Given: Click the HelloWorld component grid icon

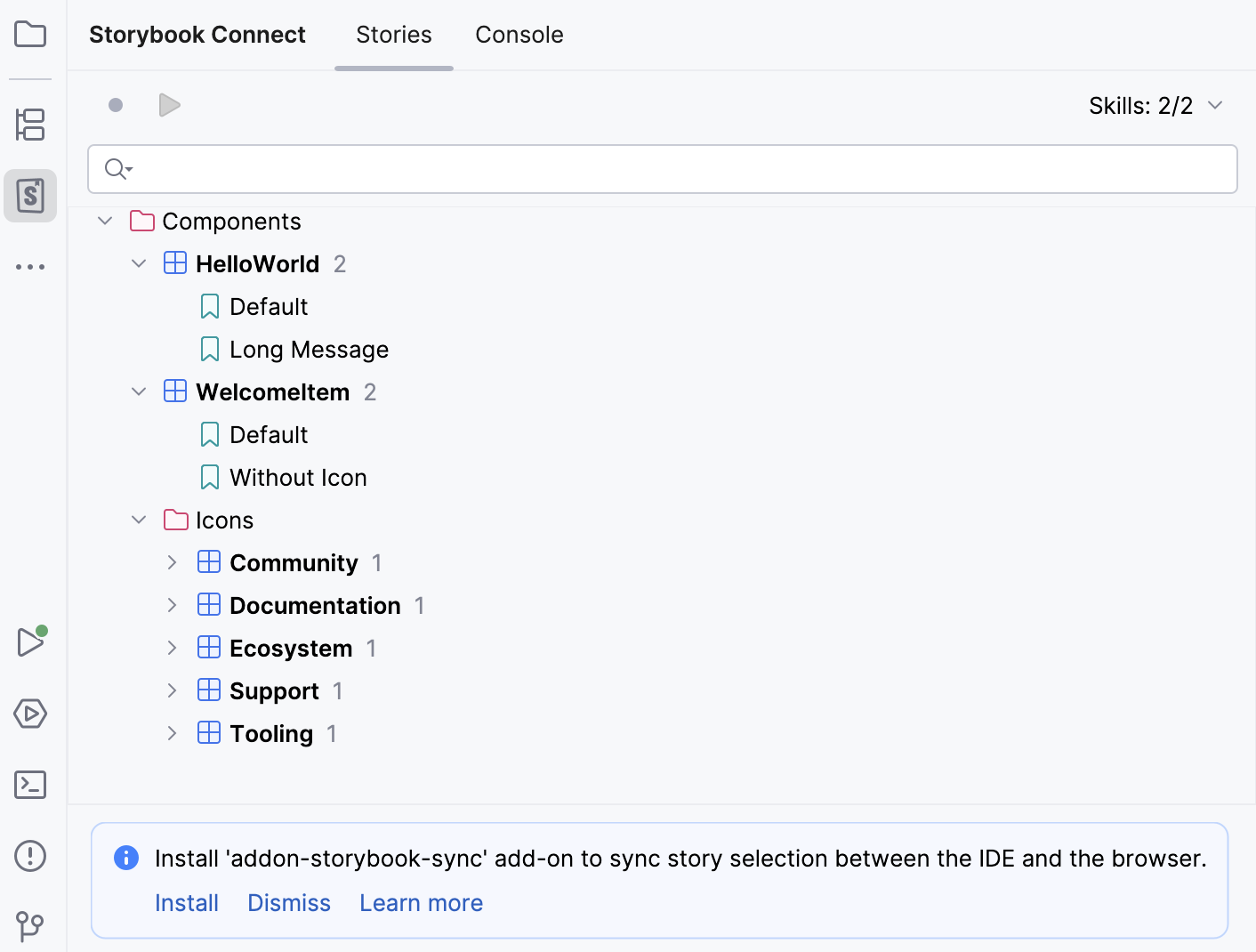Looking at the screenshot, I should coord(175,263).
